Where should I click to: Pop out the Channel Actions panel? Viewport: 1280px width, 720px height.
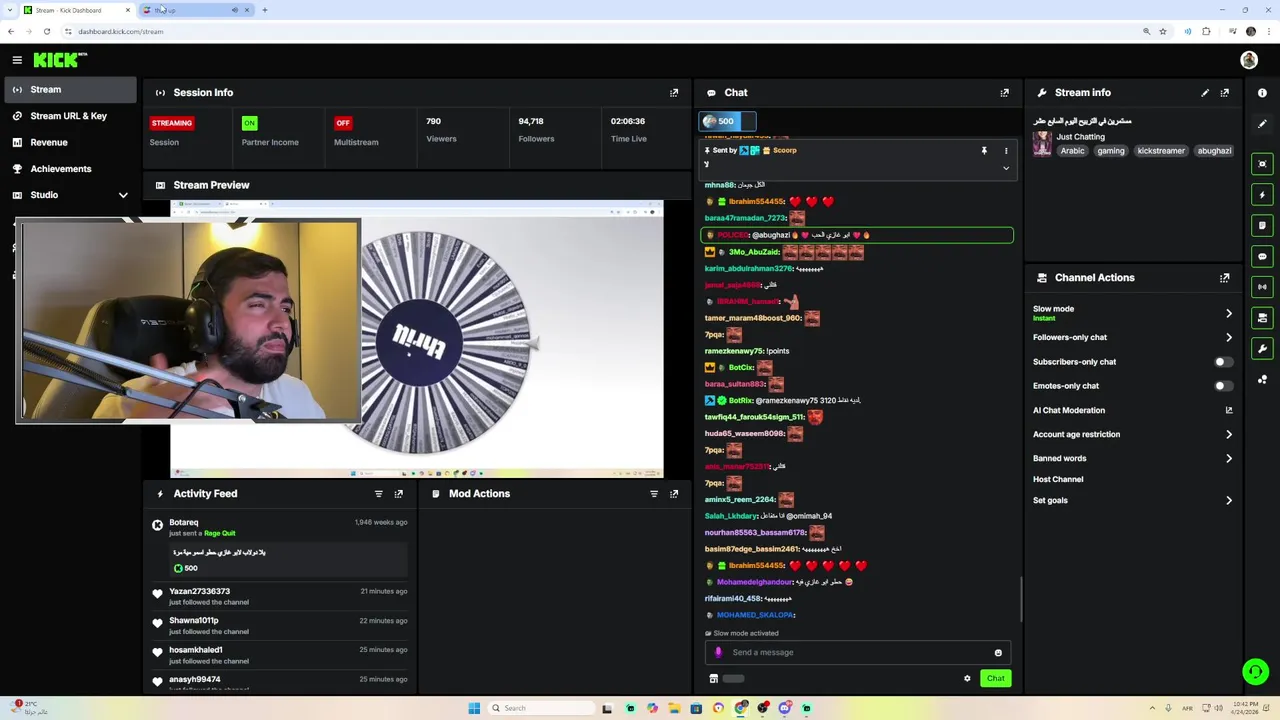click(x=1224, y=278)
